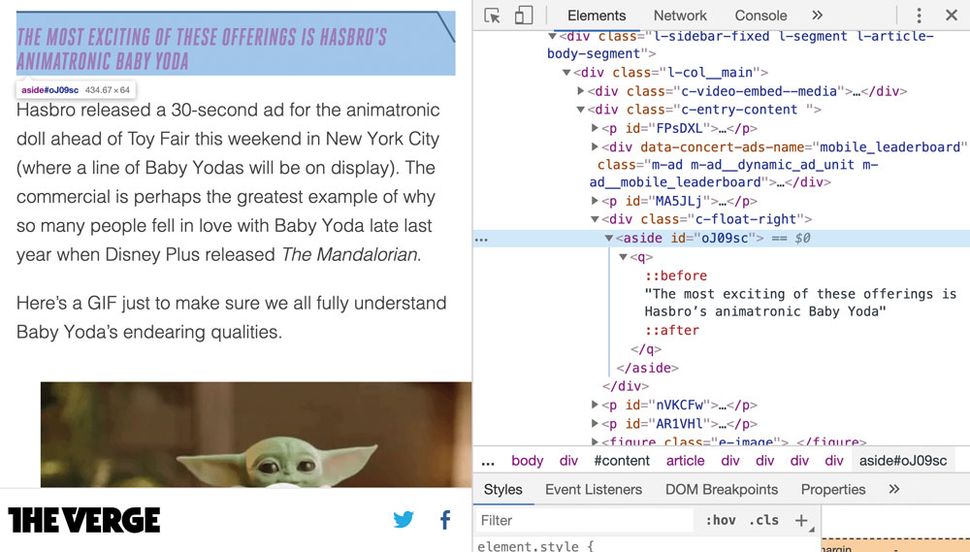This screenshot has width=970, height=552.
Task: Switch to the Network tab
Action: (680, 15)
